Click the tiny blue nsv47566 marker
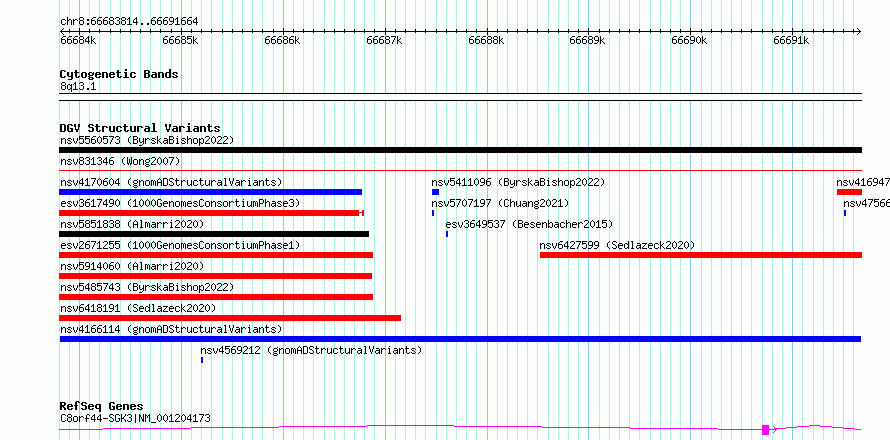The width and height of the screenshot is (890, 440). (845, 213)
